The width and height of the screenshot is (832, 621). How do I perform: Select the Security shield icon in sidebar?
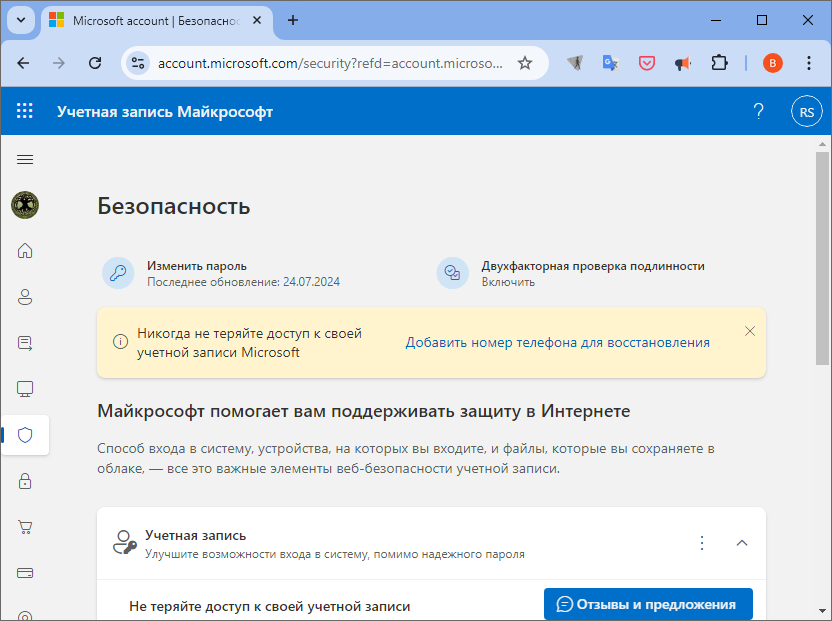(x=25, y=435)
